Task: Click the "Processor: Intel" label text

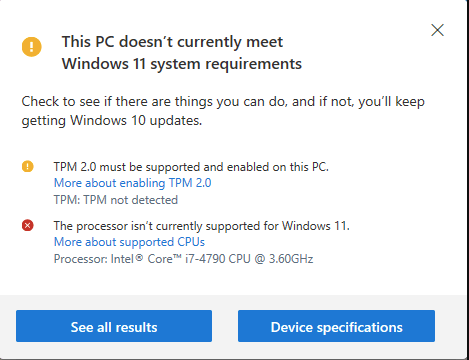Action: pyautogui.click(x=94, y=259)
